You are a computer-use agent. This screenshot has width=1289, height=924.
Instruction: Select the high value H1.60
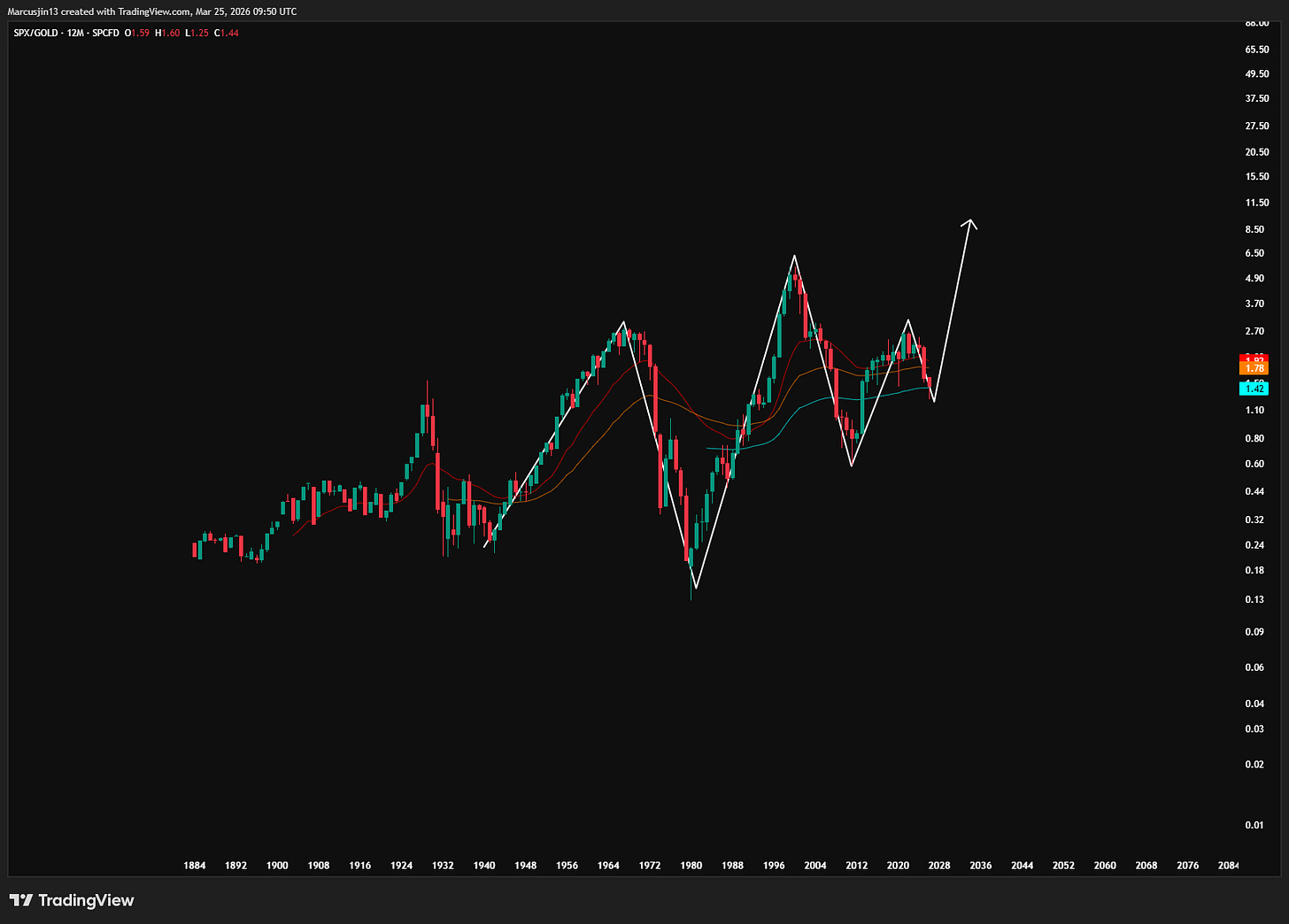(x=167, y=33)
